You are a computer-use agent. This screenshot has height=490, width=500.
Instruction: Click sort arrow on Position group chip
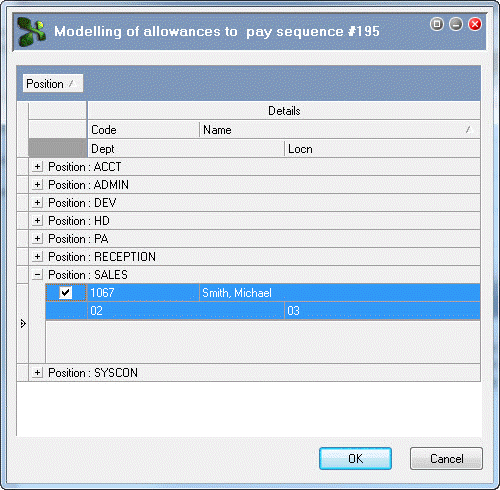[71, 84]
